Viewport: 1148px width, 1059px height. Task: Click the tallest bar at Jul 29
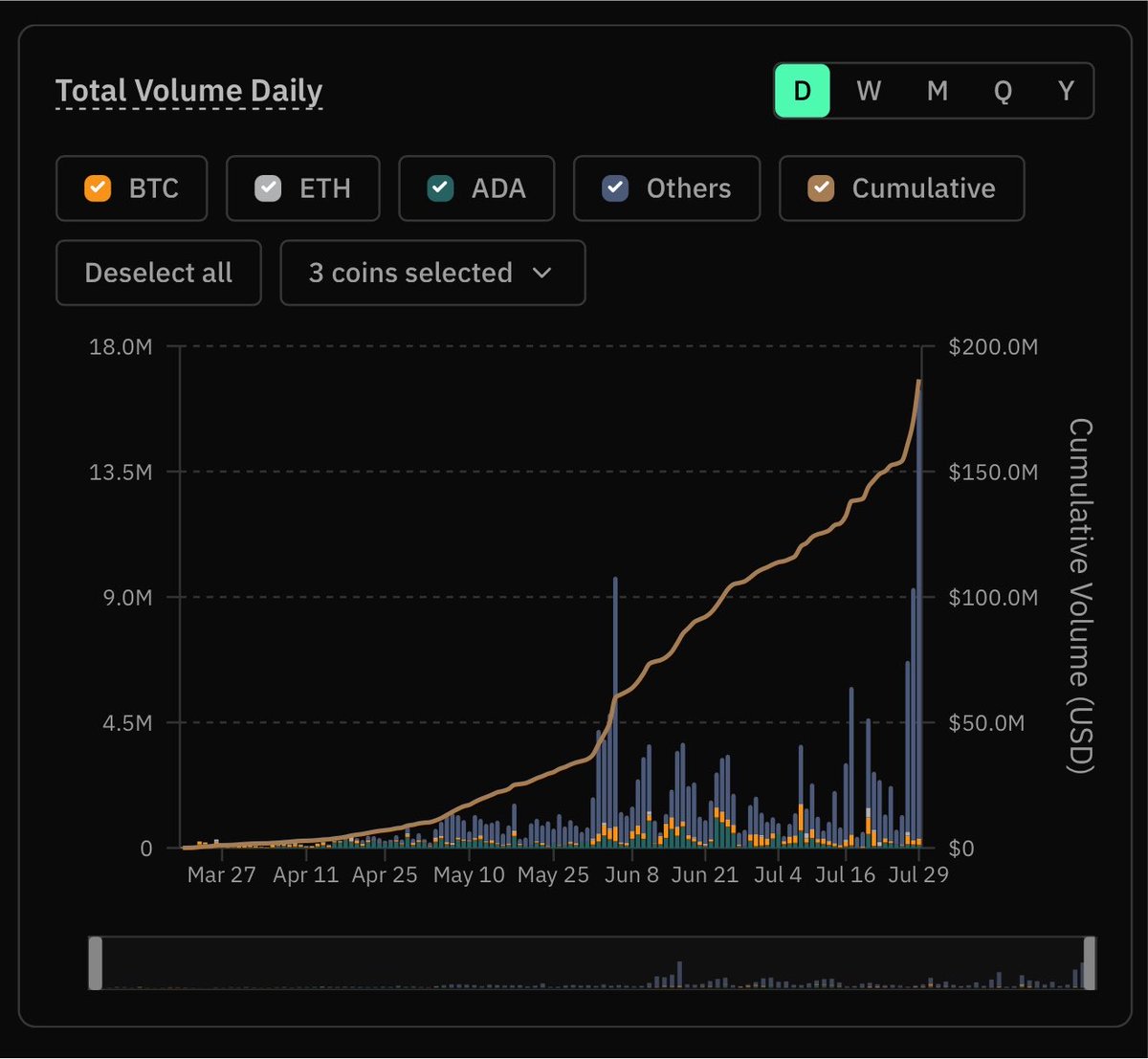click(920, 614)
